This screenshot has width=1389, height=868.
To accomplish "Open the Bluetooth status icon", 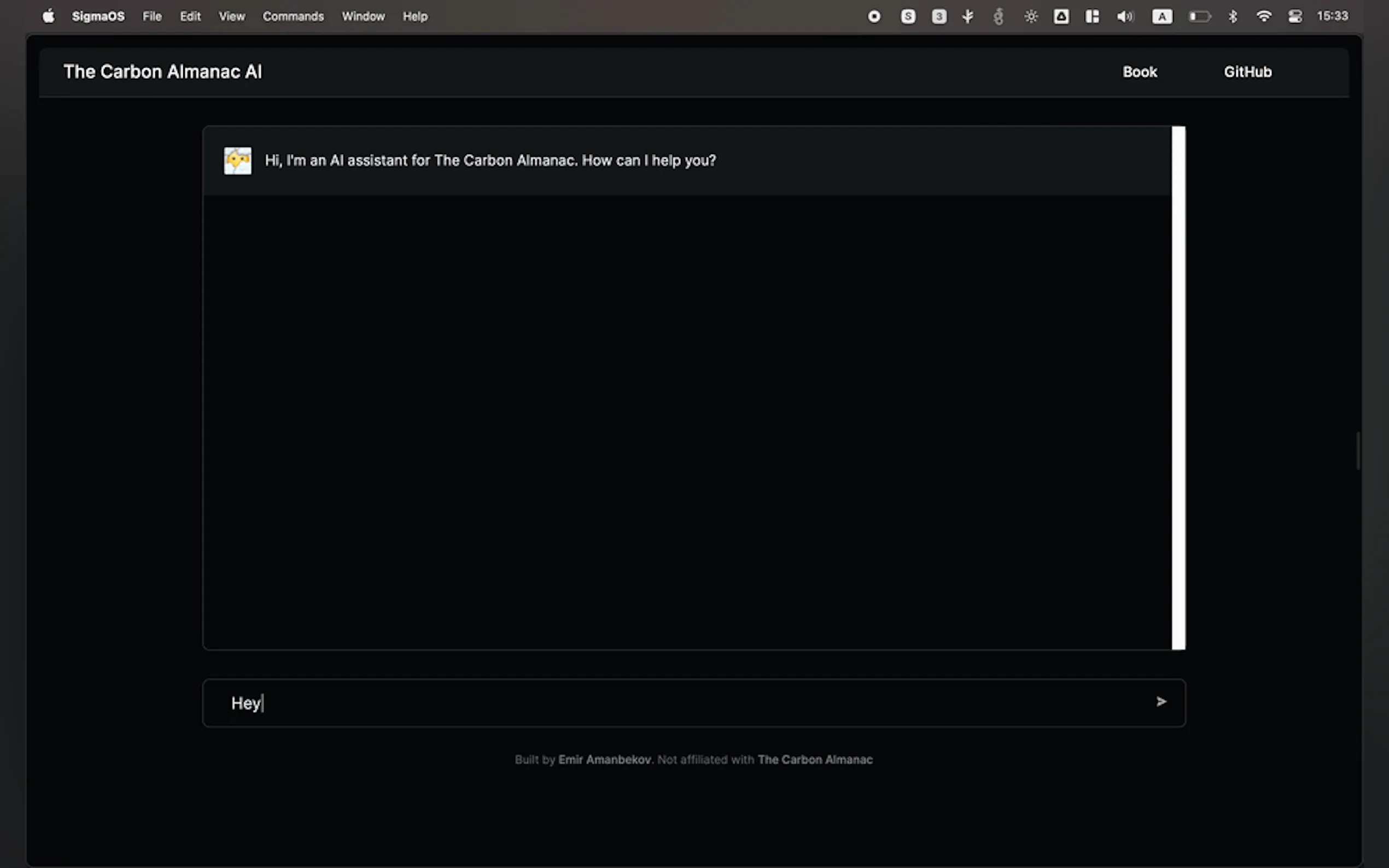I will [1232, 16].
